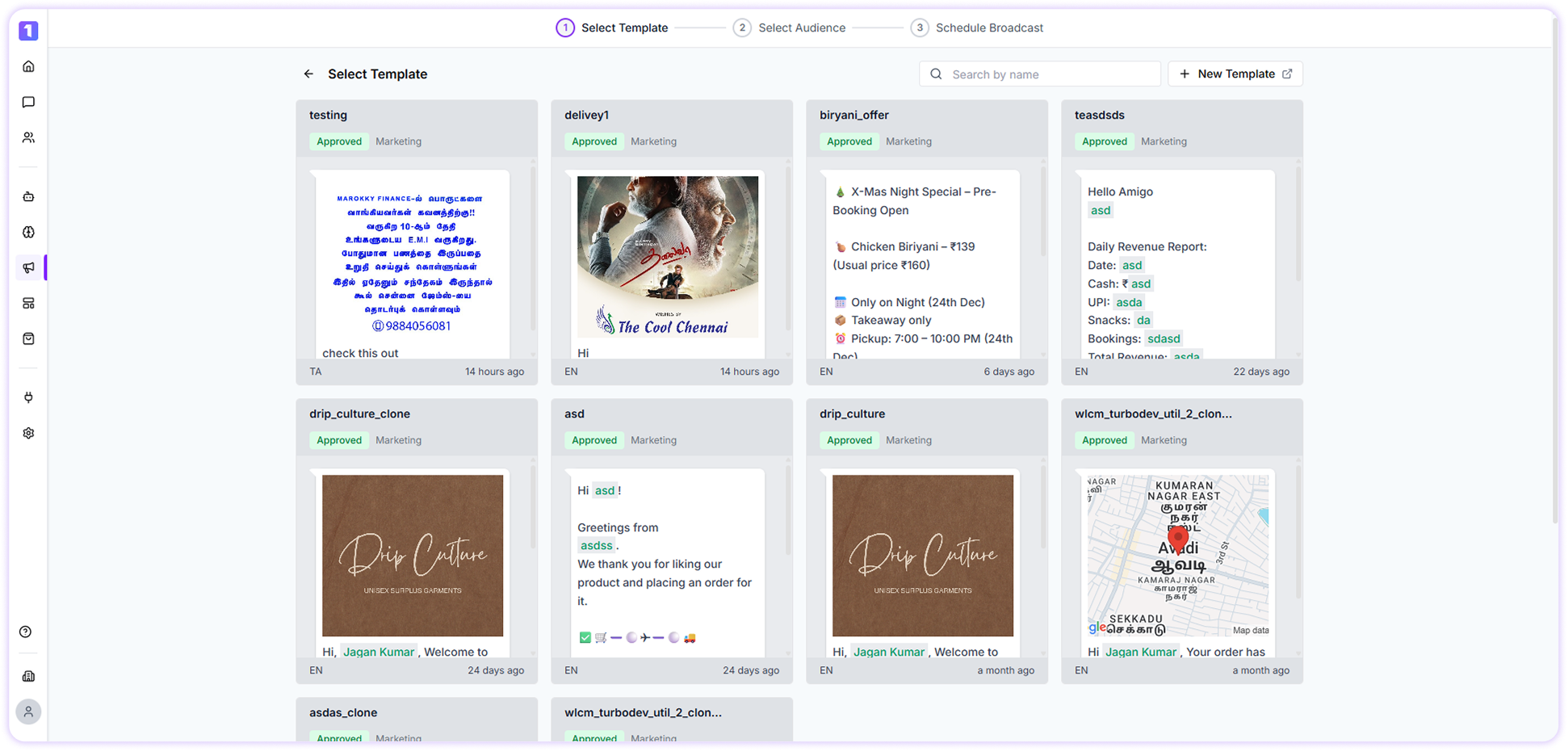The width and height of the screenshot is (1568, 751).
Task: Click the 'sdasd' Bookings variable
Action: [1163, 338]
